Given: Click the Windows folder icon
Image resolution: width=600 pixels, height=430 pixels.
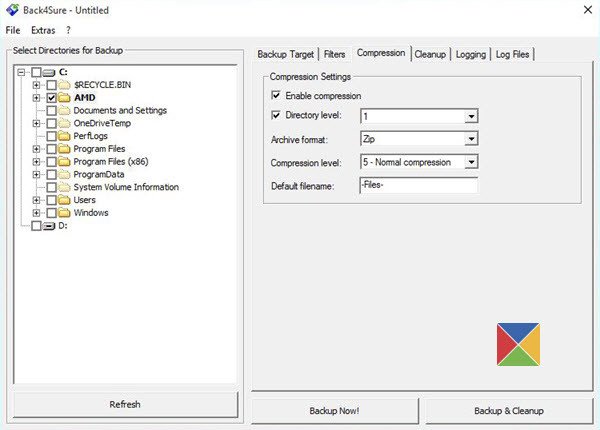Looking at the screenshot, I should tap(64, 213).
